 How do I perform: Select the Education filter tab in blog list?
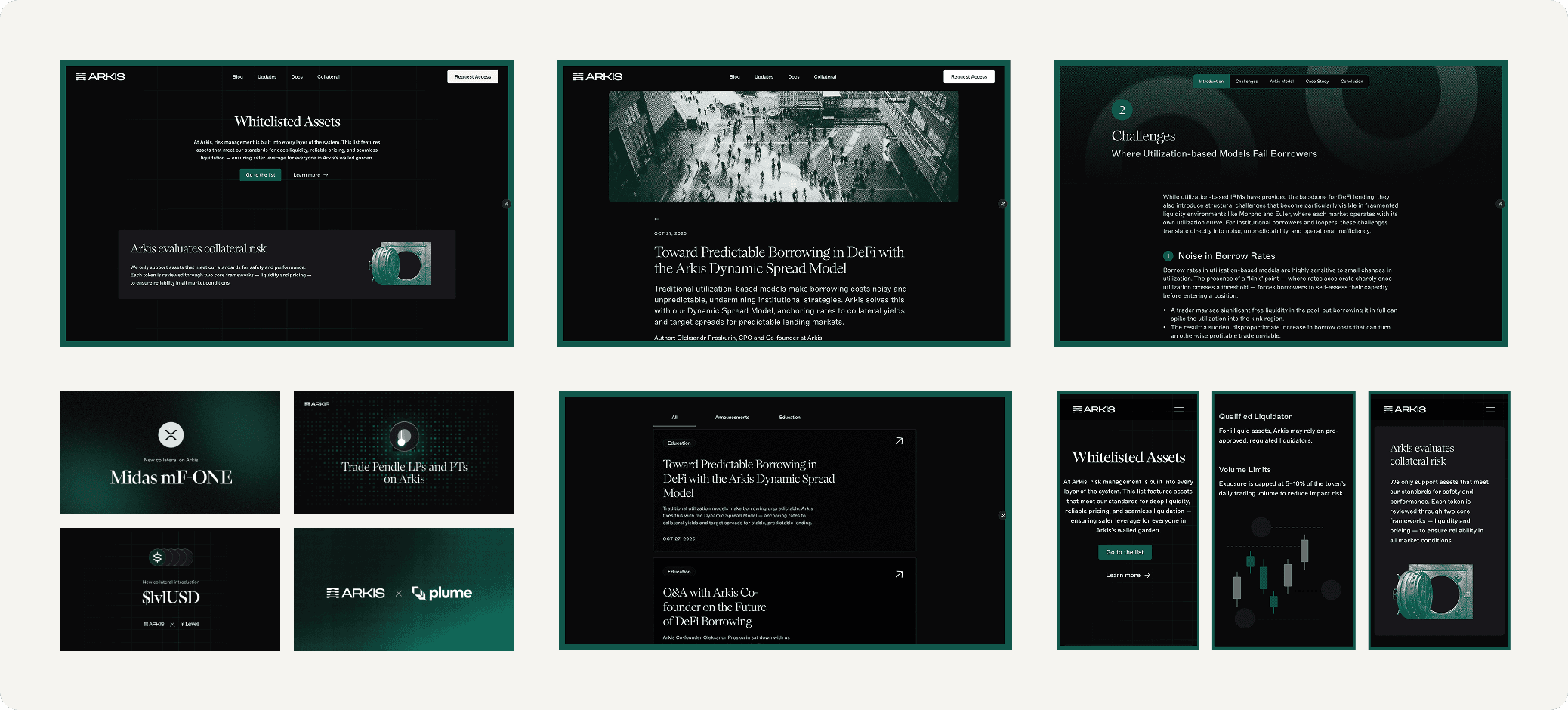790,418
